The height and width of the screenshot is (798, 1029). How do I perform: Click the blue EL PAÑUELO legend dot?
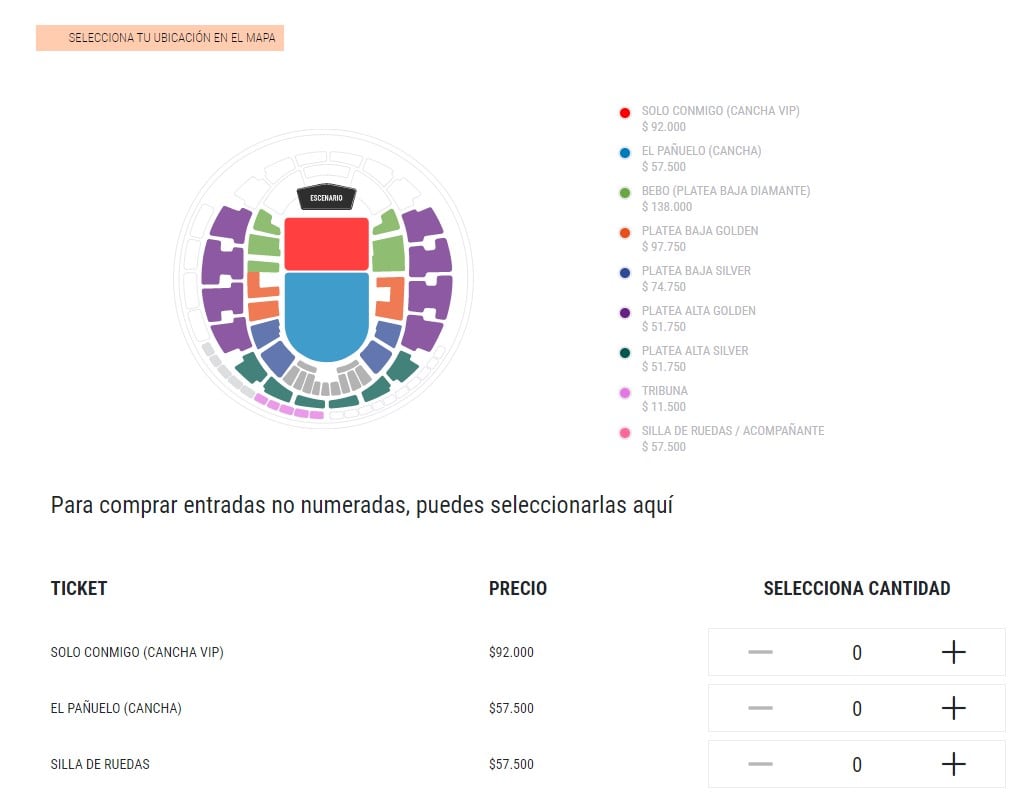[x=626, y=152]
